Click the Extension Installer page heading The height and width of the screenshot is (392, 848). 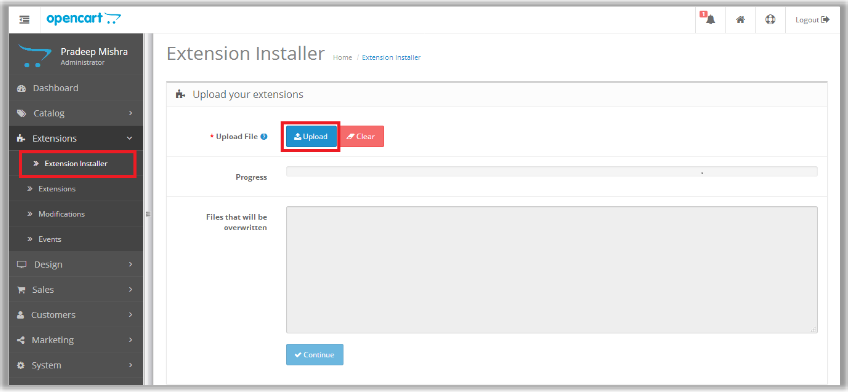[x=246, y=54]
